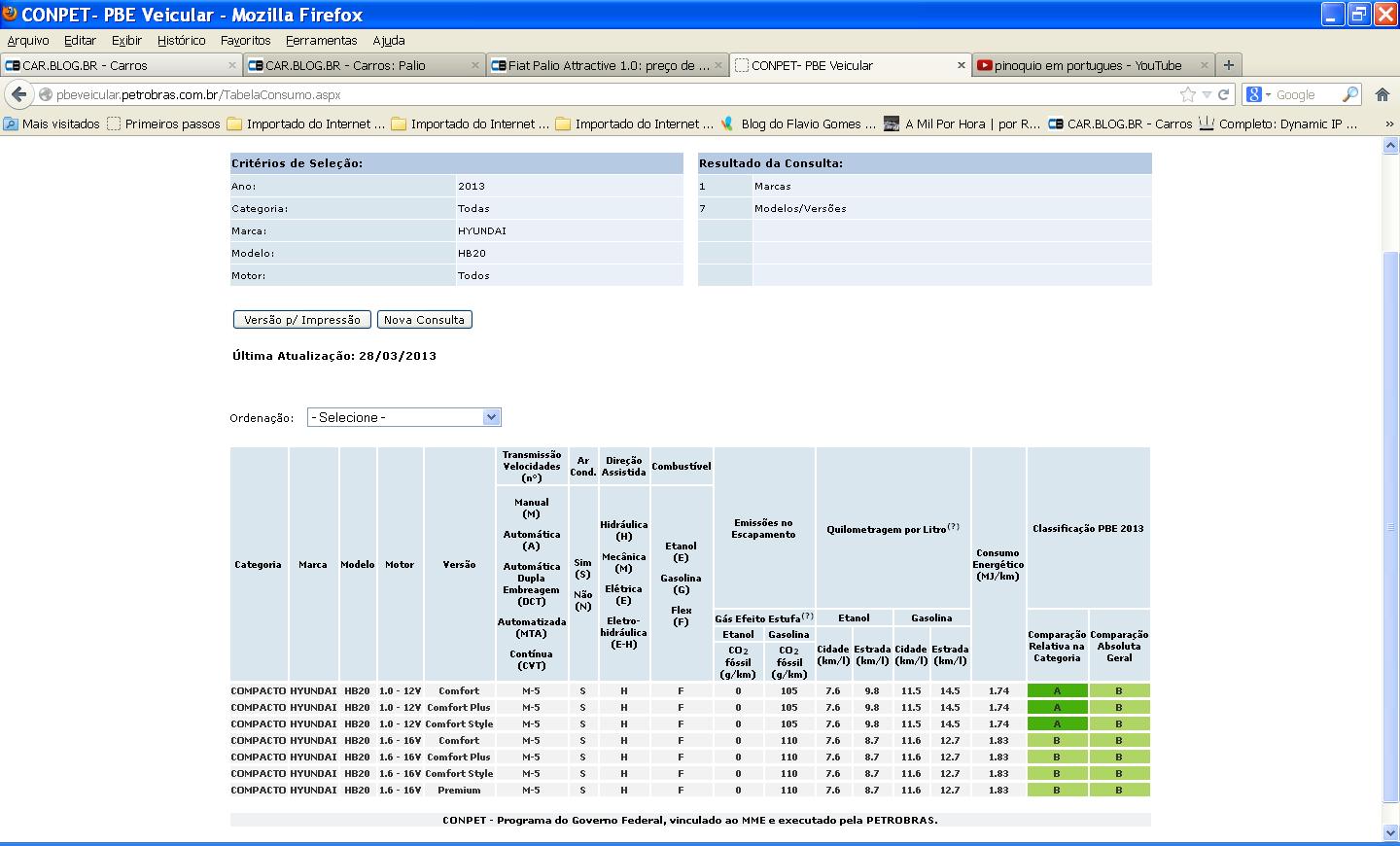Image resolution: width=1400 pixels, height=846 pixels.
Task: Open the Google search engine selector dropdown
Action: [1260, 94]
